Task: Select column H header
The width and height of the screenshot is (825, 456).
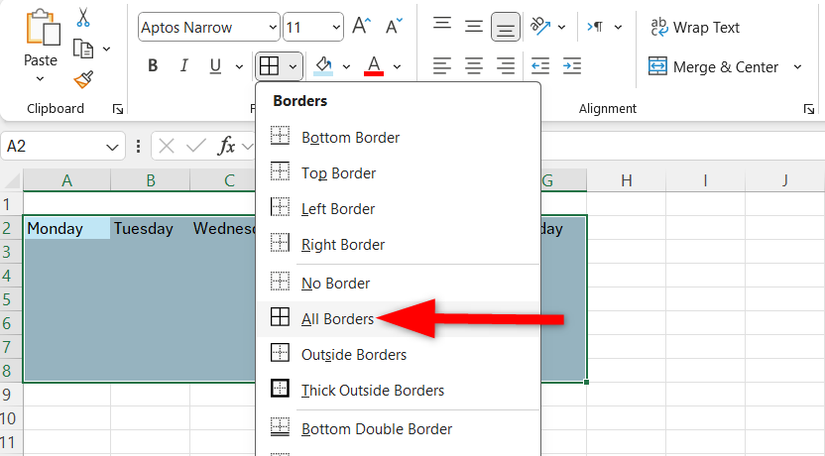Action: pos(626,180)
